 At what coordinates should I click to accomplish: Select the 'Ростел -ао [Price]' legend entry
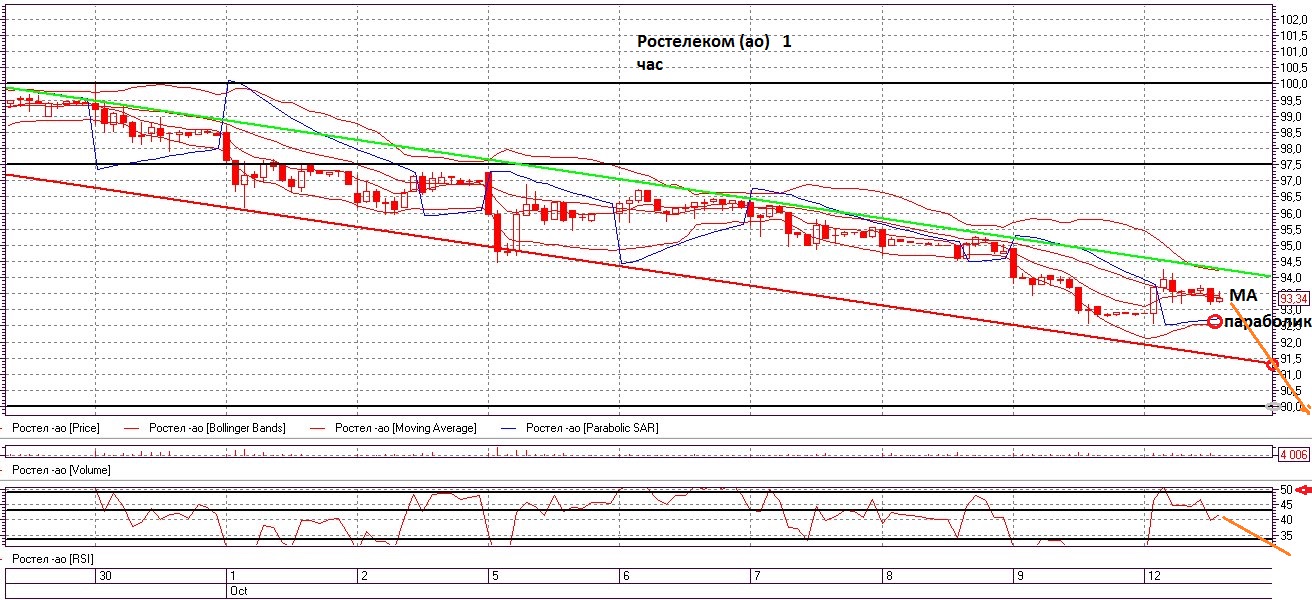pos(55,428)
